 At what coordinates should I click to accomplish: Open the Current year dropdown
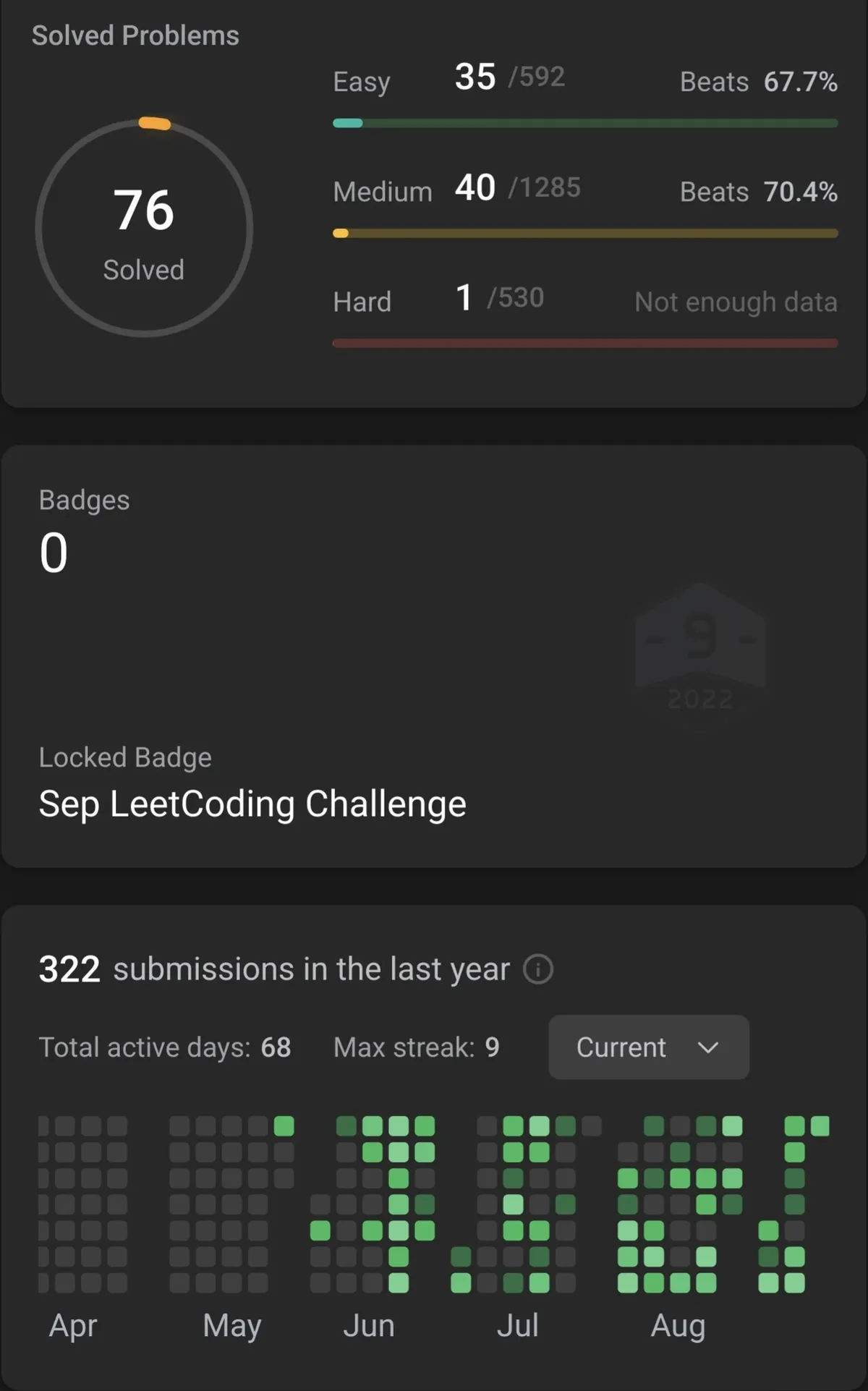[x=648, y=1047]
